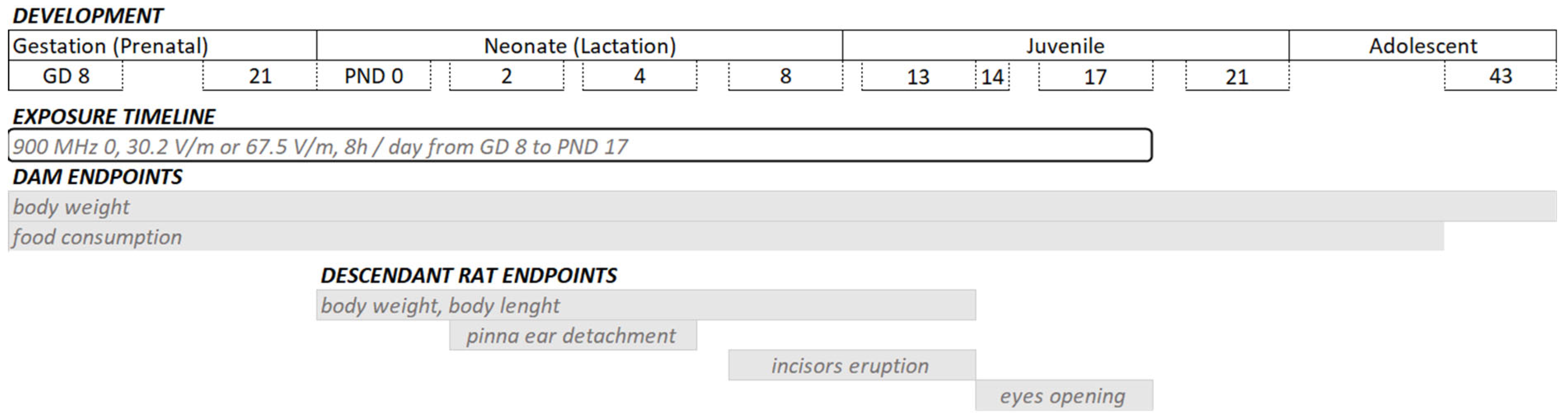Click the DESCENDANT RAT ENDPOINTS heading

tap(469, 276)
